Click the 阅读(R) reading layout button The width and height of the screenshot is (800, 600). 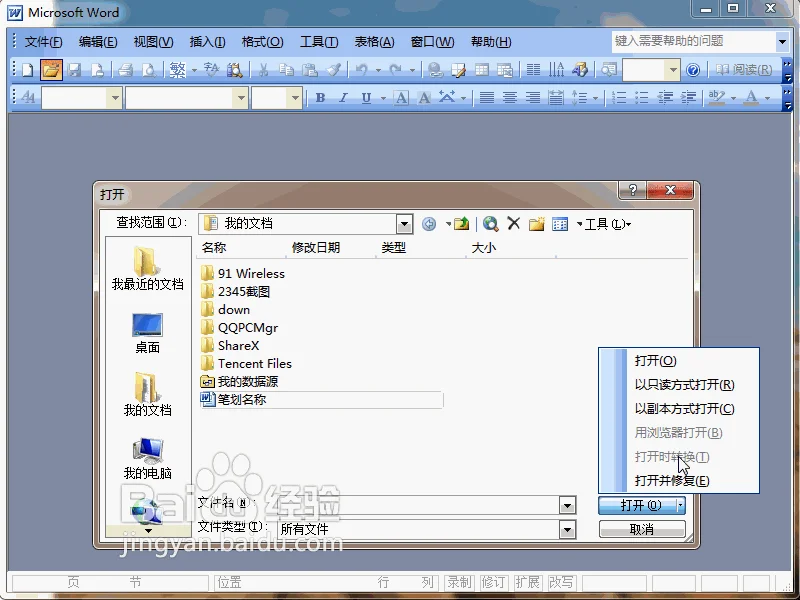[x=744, y=69]
